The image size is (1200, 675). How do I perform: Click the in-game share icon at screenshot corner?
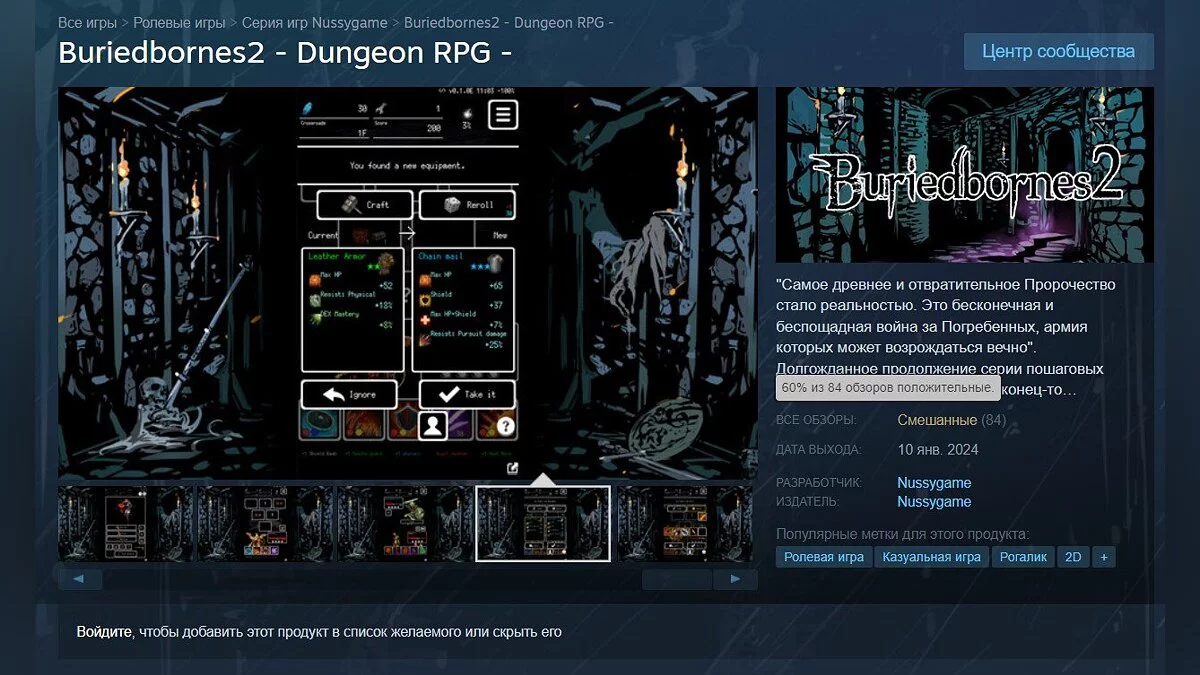pyautogui.click(x=512, y=468)
